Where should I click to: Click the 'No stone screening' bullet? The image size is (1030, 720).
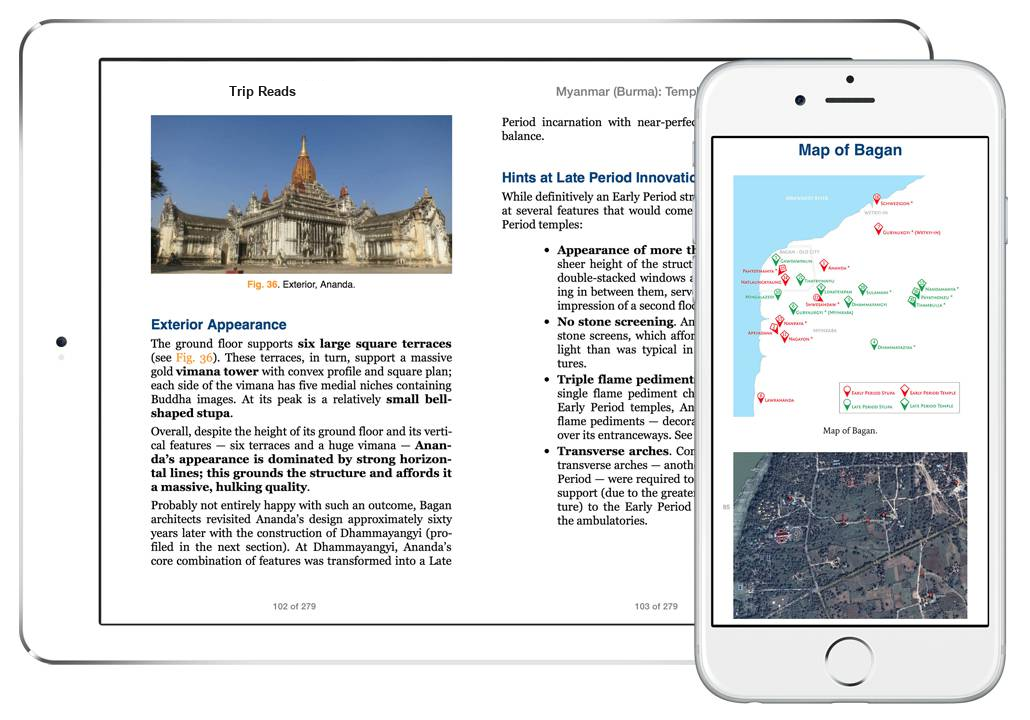click(x=616, y=322)
